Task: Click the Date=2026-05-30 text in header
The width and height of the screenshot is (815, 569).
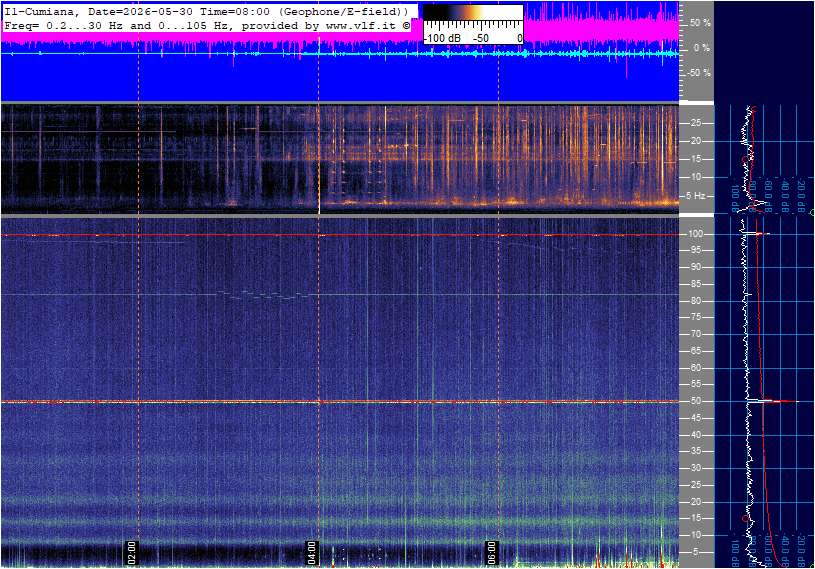Action: click(x=140, y=11)
